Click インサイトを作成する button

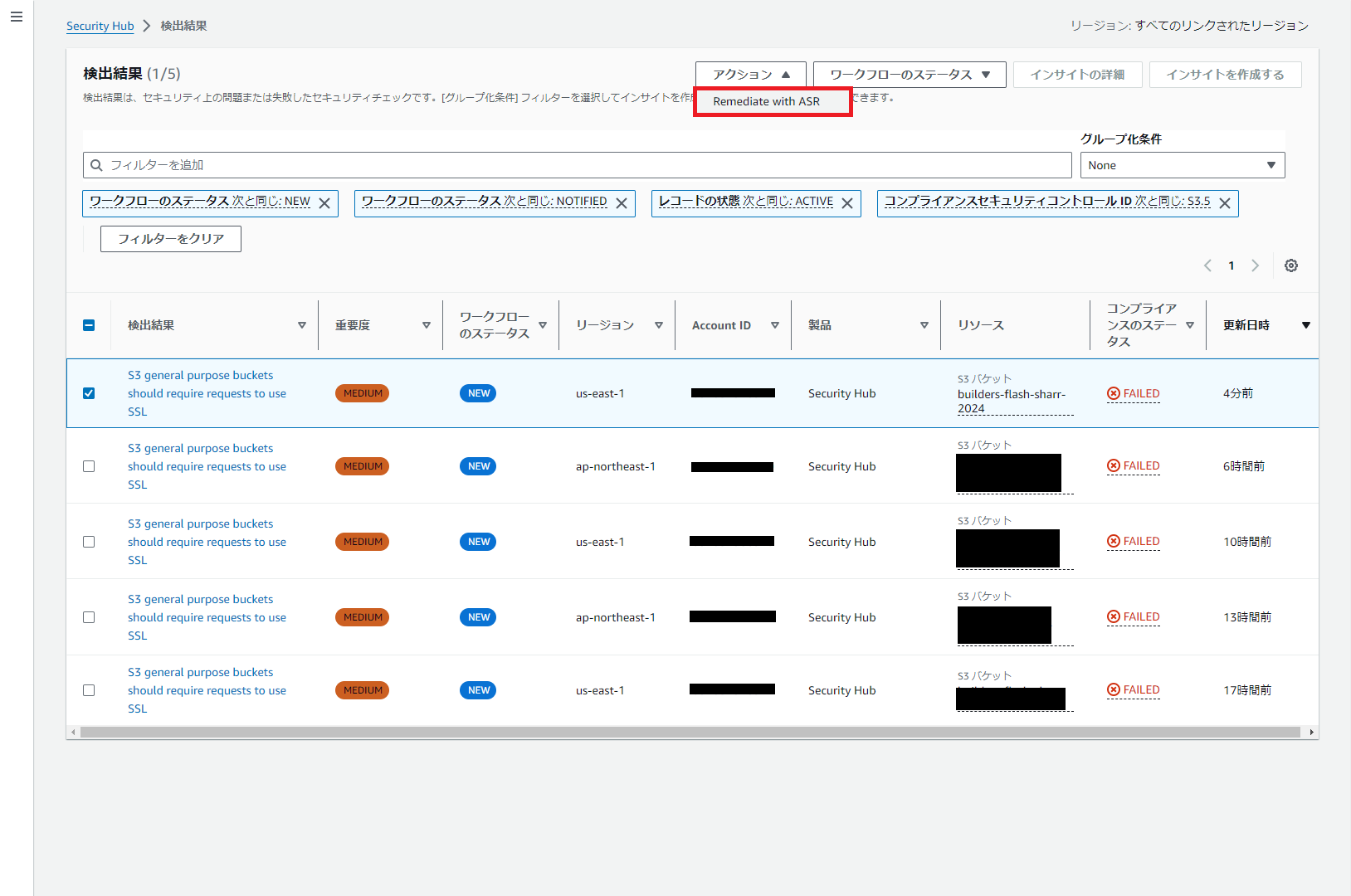(x=1225, y=75)
